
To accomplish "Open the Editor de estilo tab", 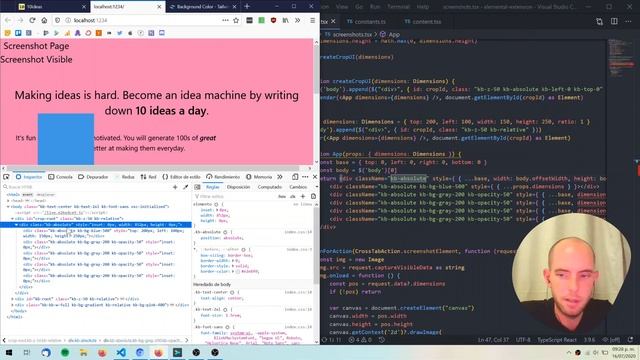I will click(181, 177).
